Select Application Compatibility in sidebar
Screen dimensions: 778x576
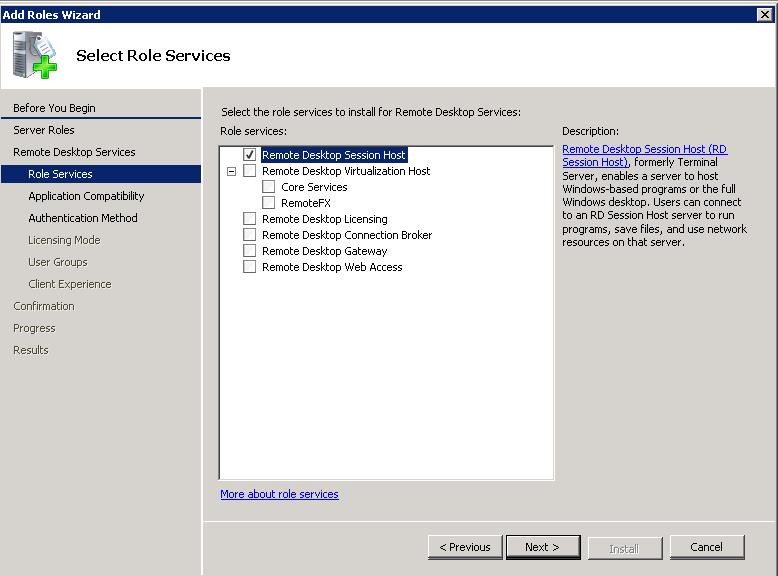click(x=86, y=196)
